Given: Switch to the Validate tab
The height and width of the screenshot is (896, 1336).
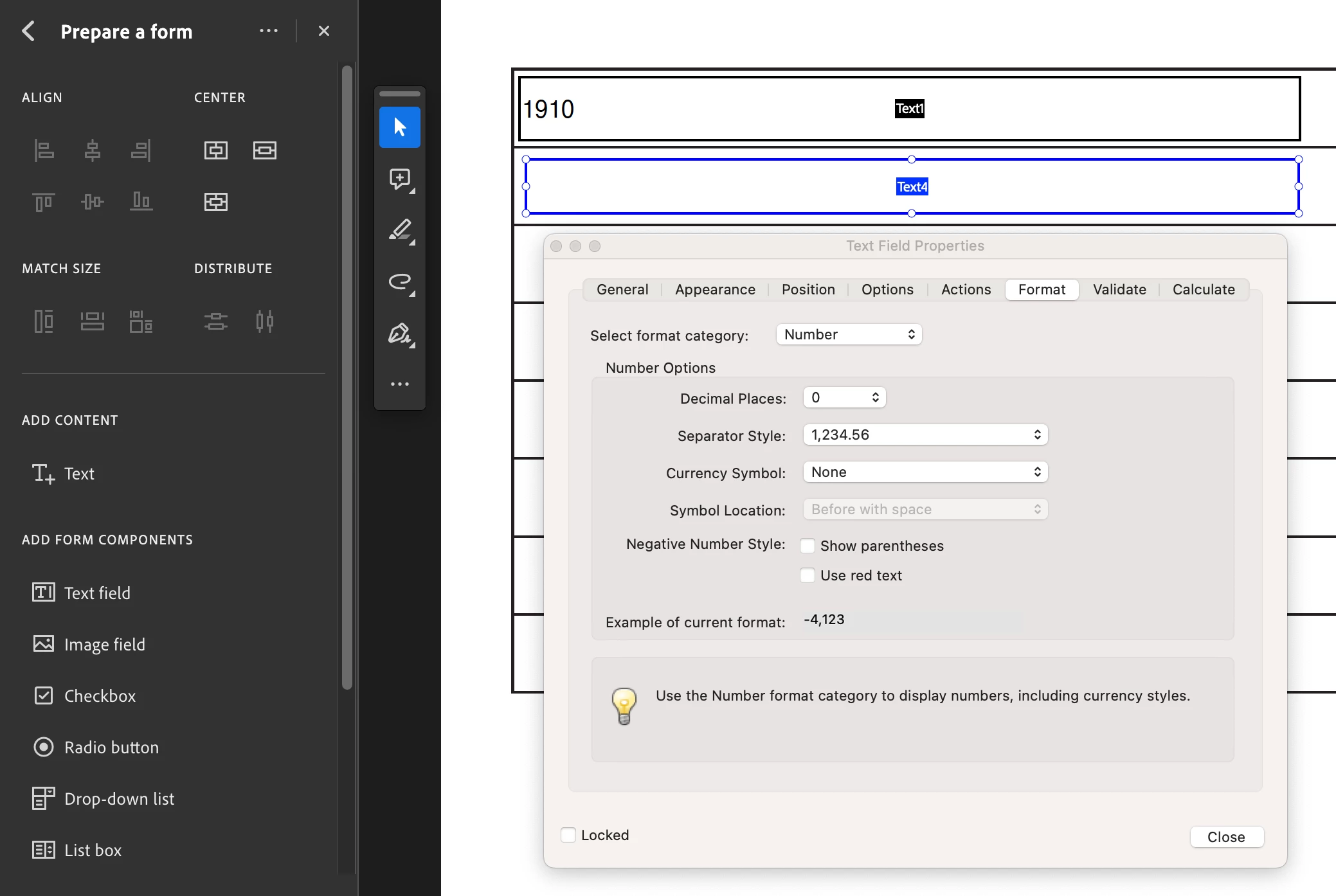Looking at the screenshot, I should tap(1119, 289).
